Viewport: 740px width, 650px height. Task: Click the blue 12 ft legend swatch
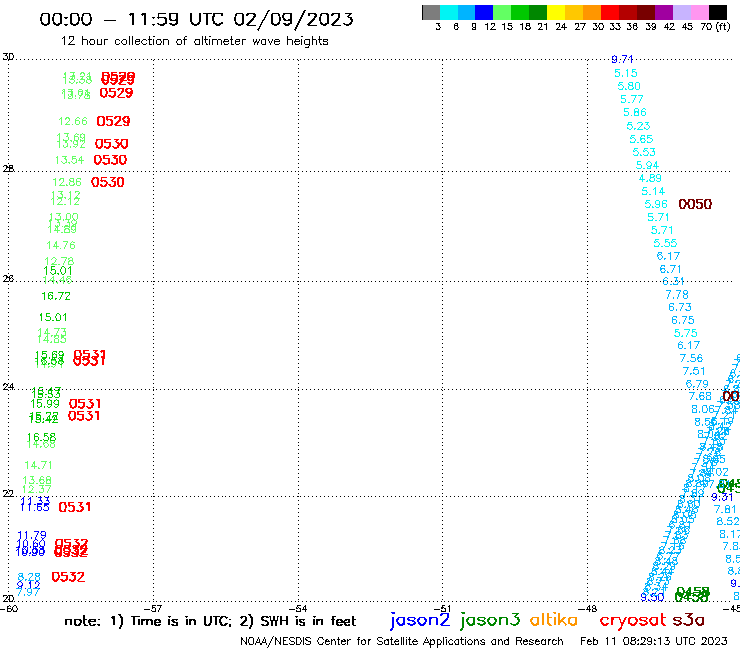[484, 12]
